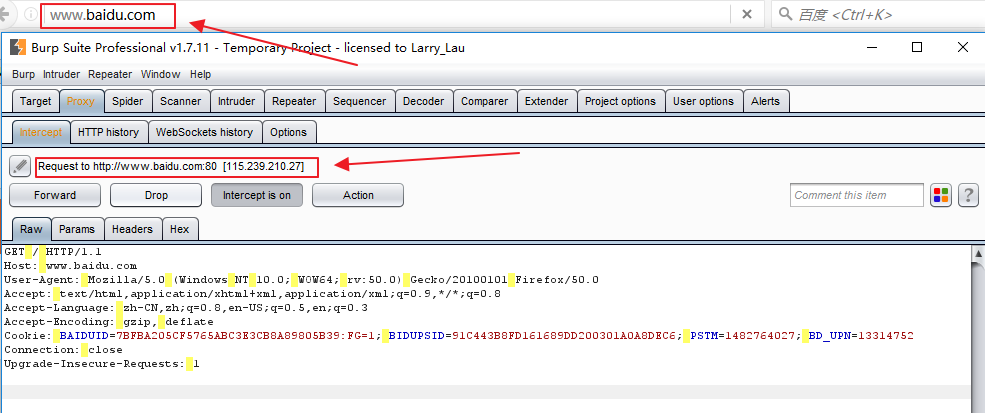Forward the intercepted request

click(x=55, y=195)
